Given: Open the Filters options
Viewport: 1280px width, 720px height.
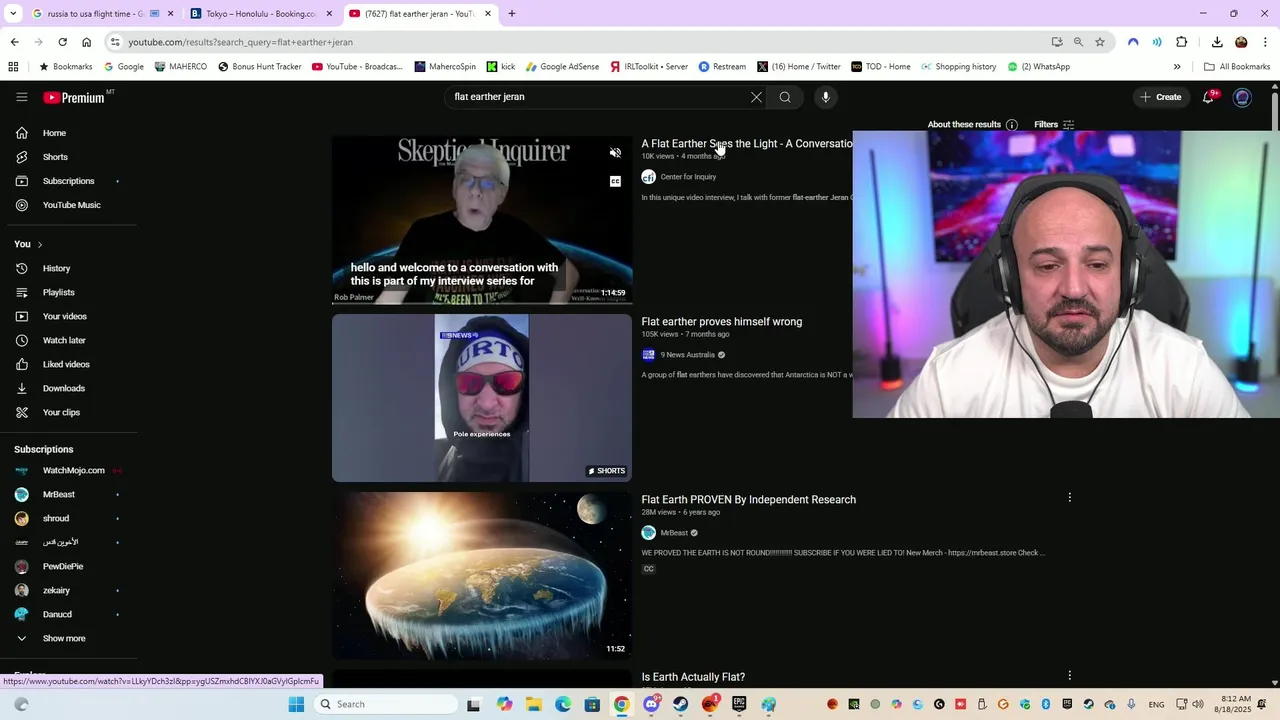Looking at the screenshot, I should click(1054, 125).
